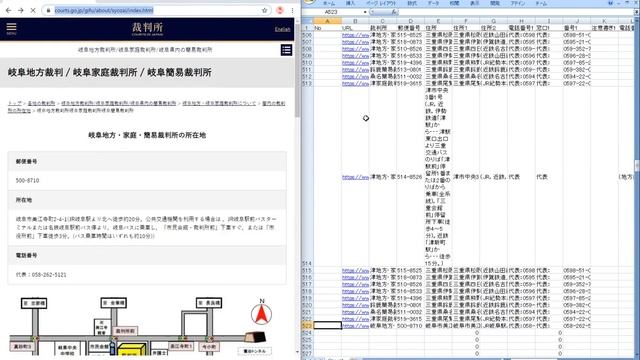Click the browser forward arrow
The height and width of the screenshot is (360, 640).
pos(20,10)
